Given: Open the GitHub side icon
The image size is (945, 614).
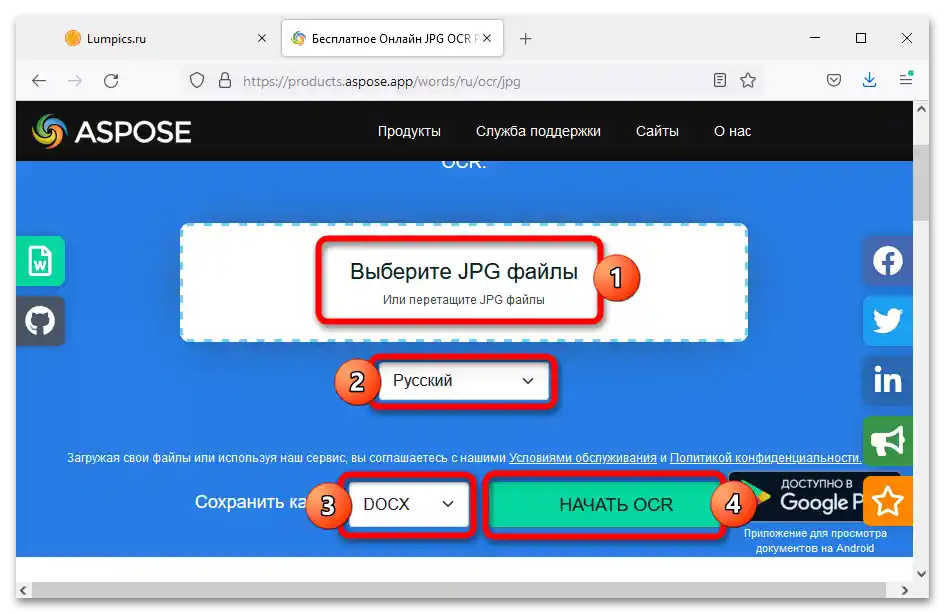Looking at the screenshot, I should pos(40,321).
